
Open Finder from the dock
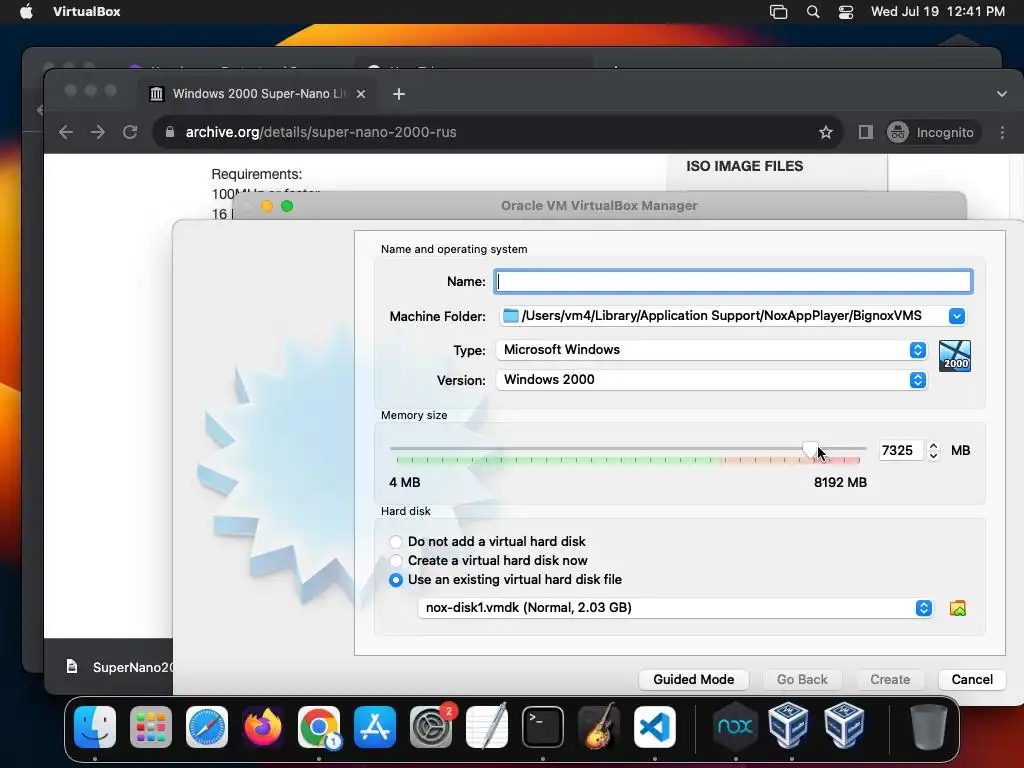coord(95,726)
